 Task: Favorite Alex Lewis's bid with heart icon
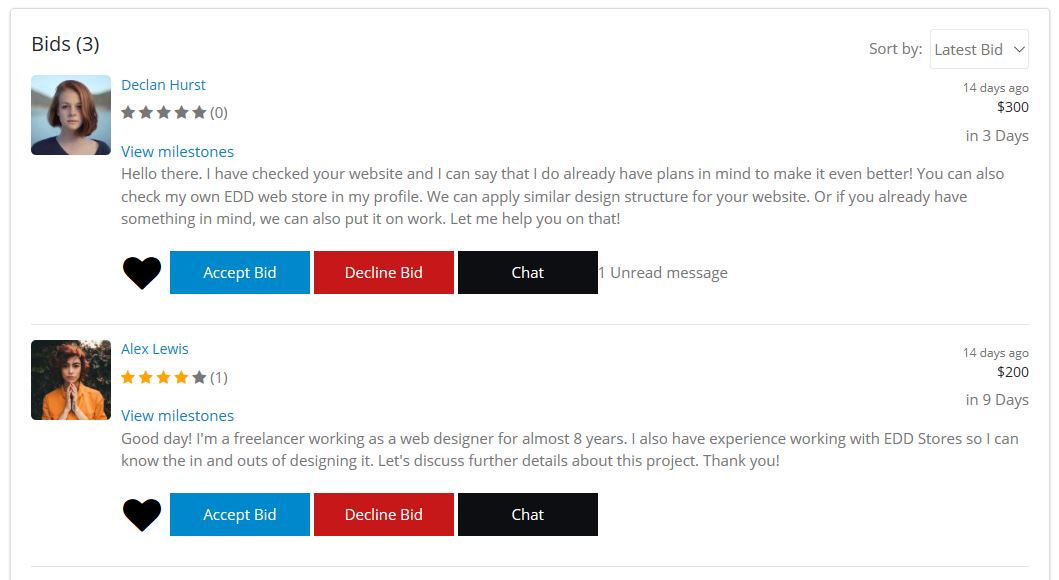(x=142, y=515)
